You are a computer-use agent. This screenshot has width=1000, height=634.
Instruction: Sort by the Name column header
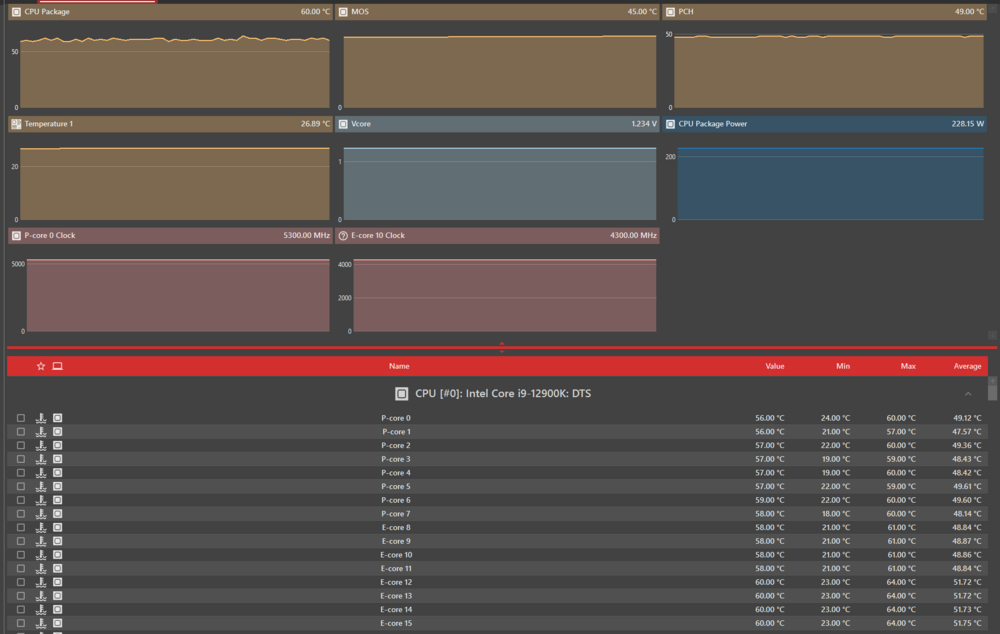399,366
